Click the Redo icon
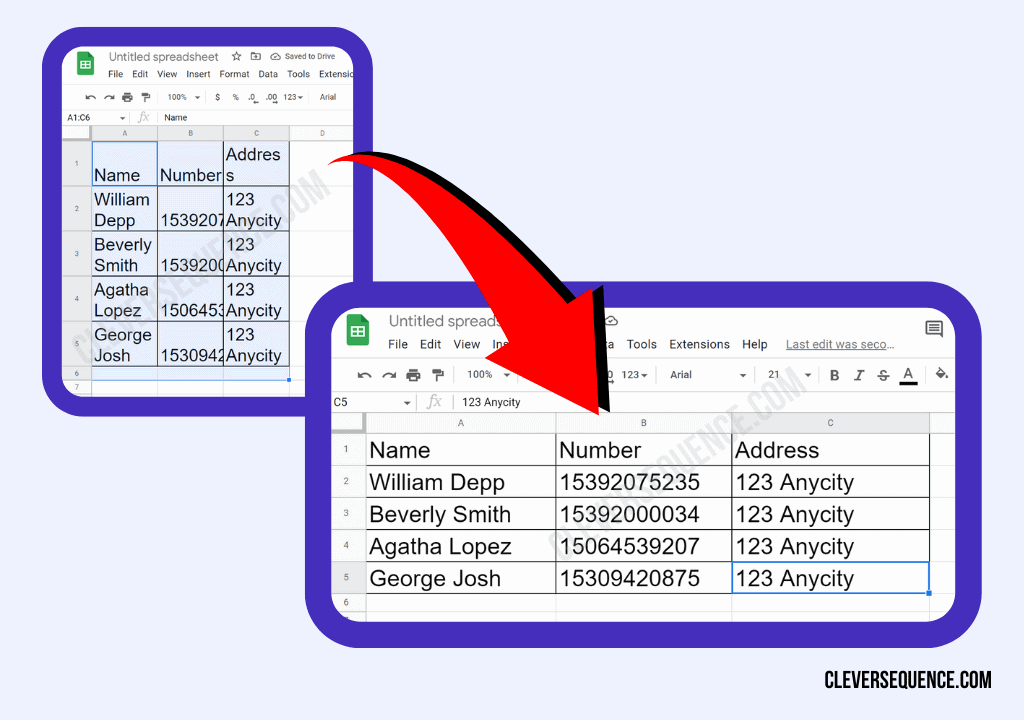This screenshot has height=720, width=1024. point(388,374)
